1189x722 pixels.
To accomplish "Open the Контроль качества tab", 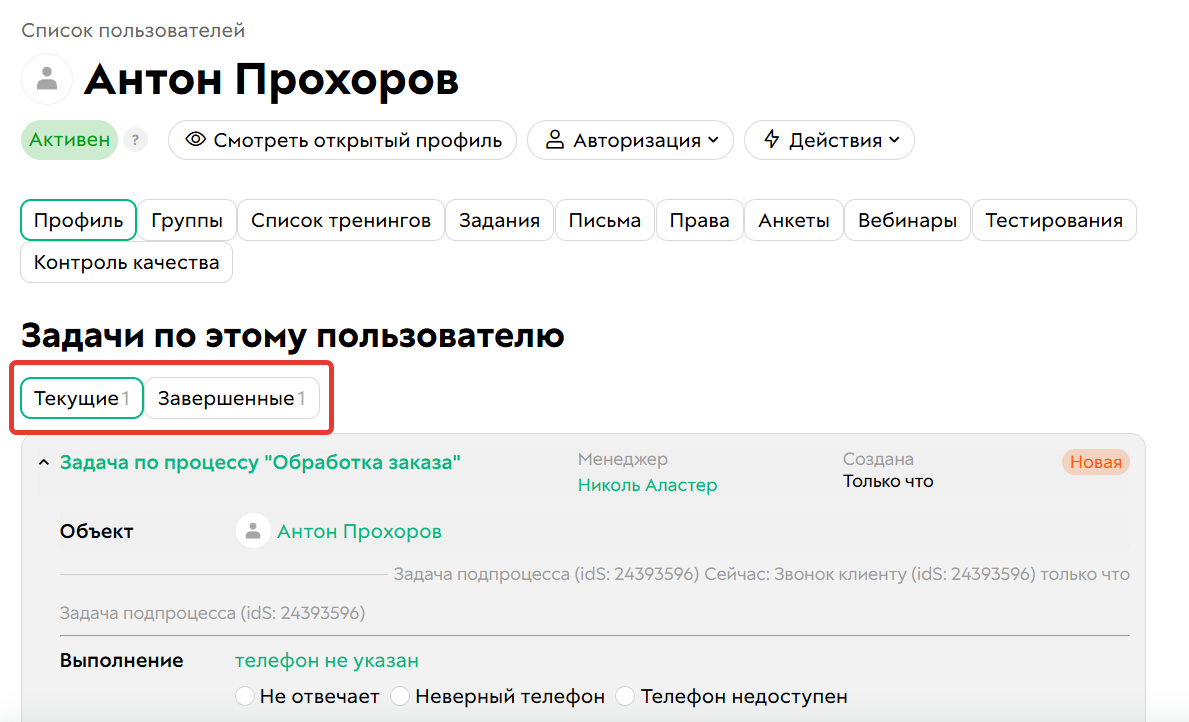I will [126, 262].
